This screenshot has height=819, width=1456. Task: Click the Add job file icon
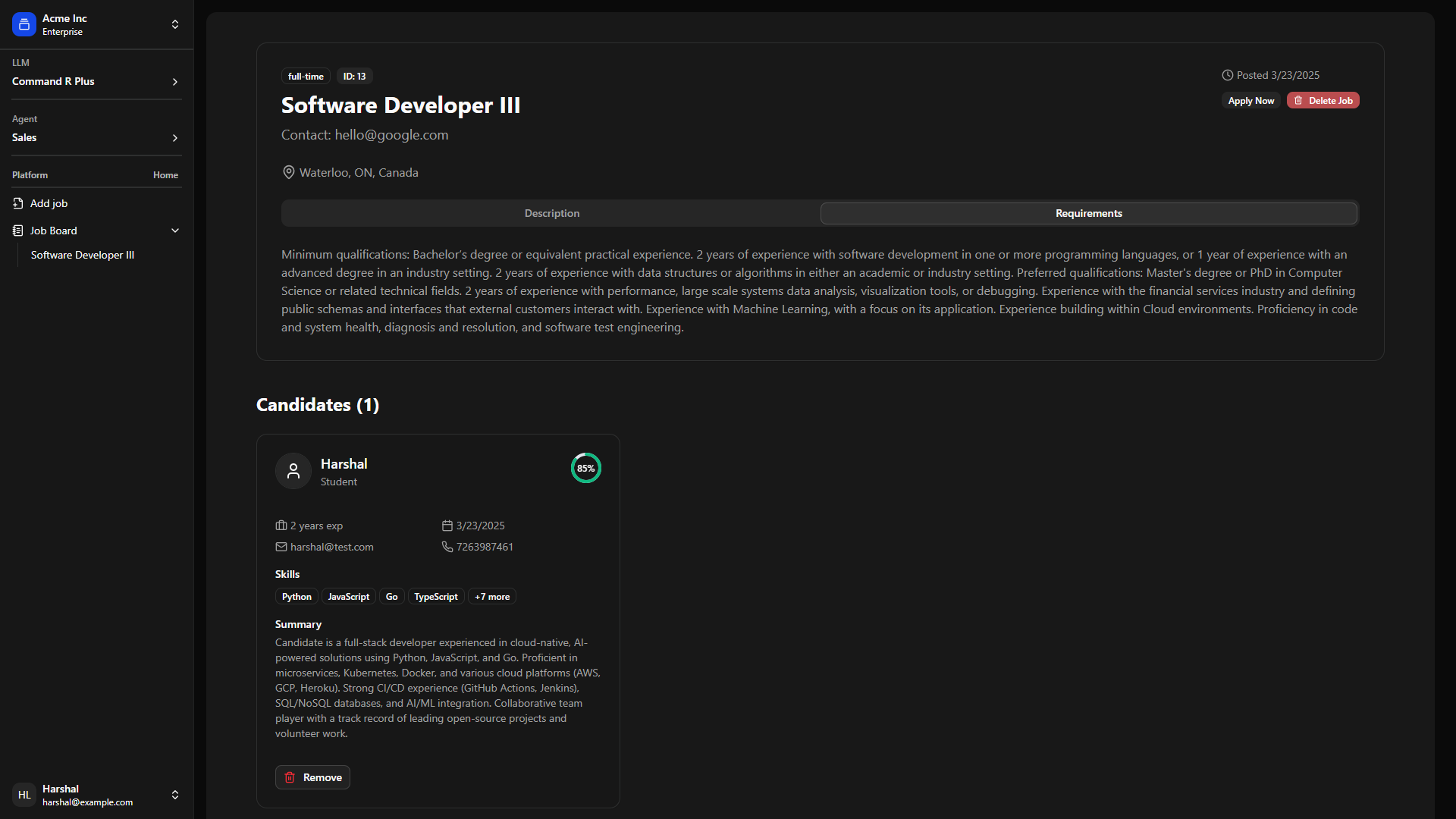[x=18, y=203]
